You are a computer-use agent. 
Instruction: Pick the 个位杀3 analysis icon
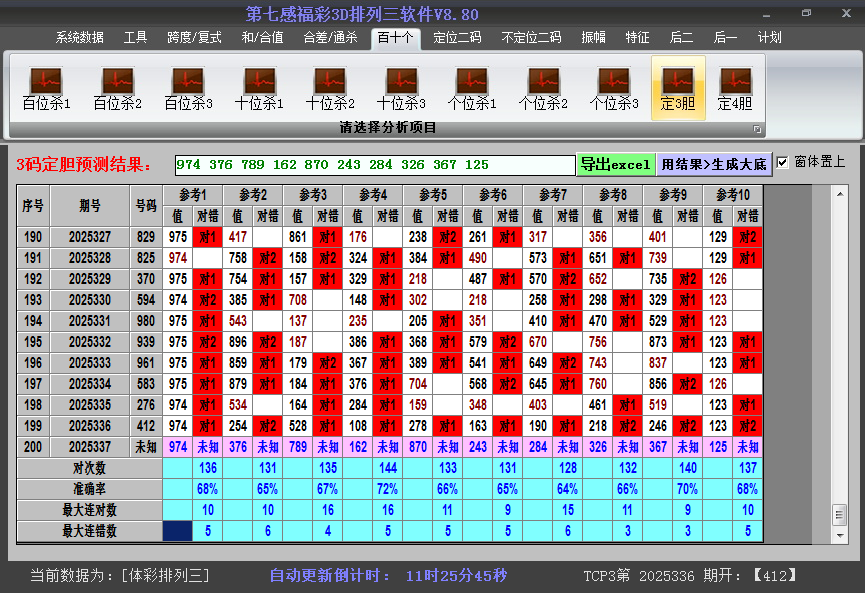[614, 88]
